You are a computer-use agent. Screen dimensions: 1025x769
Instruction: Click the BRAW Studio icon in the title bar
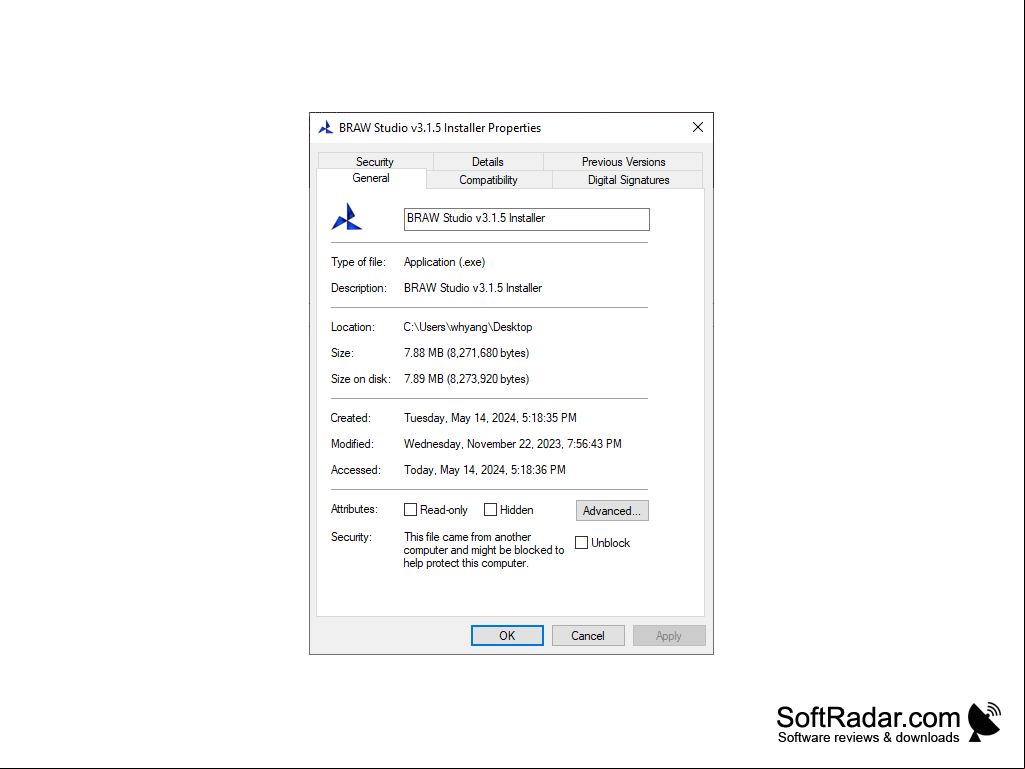pyautogui.click(x=326, y=128)
